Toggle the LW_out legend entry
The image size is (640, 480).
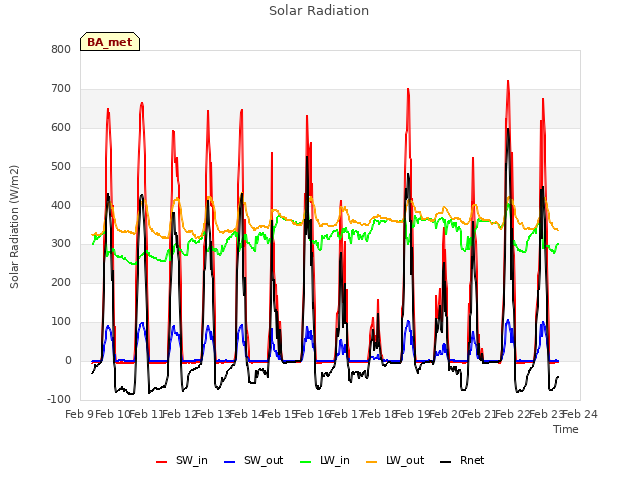coord(395,460)
